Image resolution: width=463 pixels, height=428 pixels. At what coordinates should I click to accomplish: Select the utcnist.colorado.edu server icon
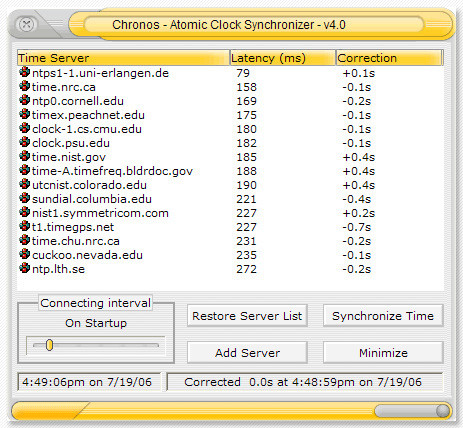pyautogui.click(x=25, y=184)
